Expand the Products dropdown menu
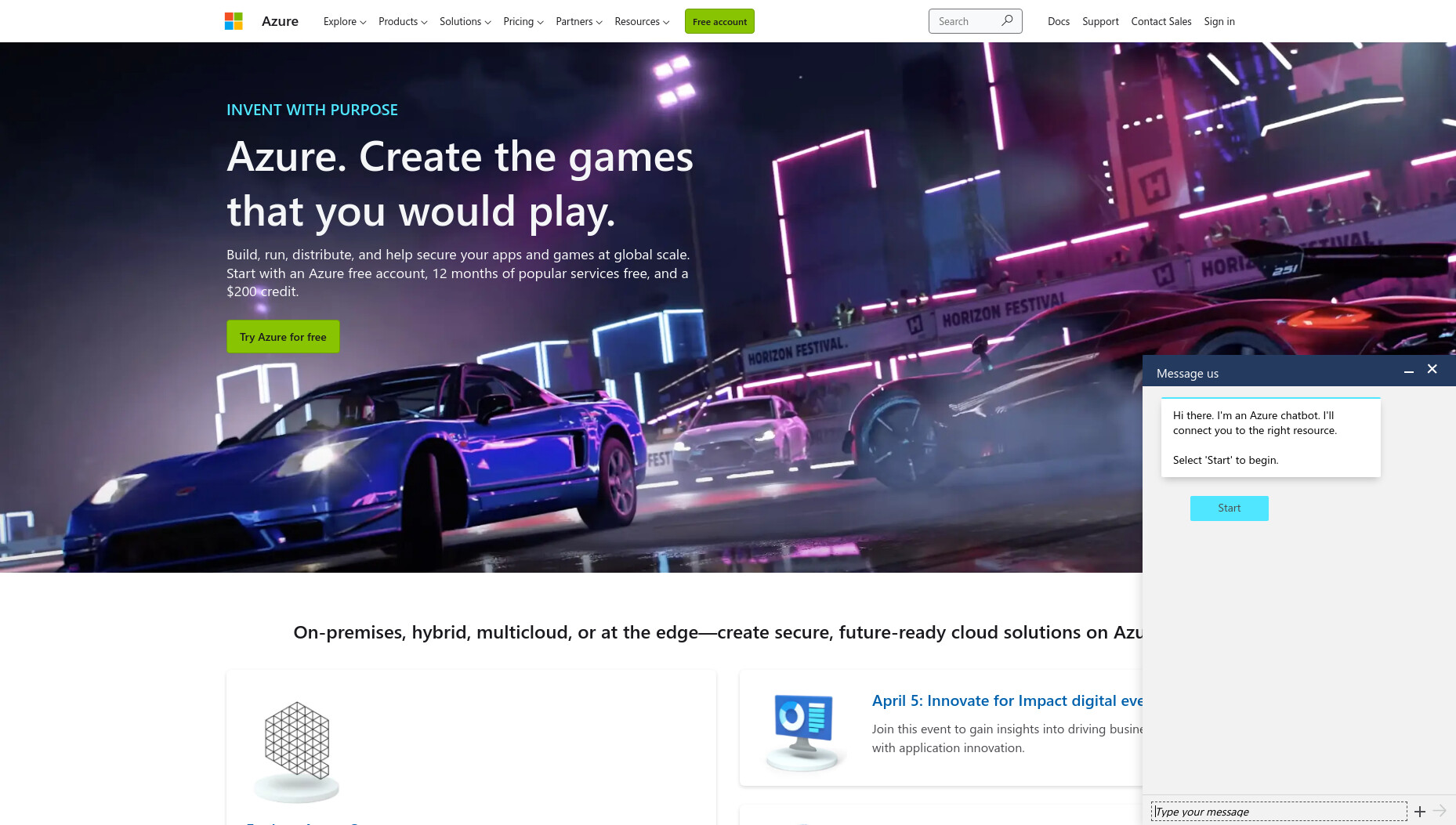The height and width of the screenshot is (825, 1456). 403,21
